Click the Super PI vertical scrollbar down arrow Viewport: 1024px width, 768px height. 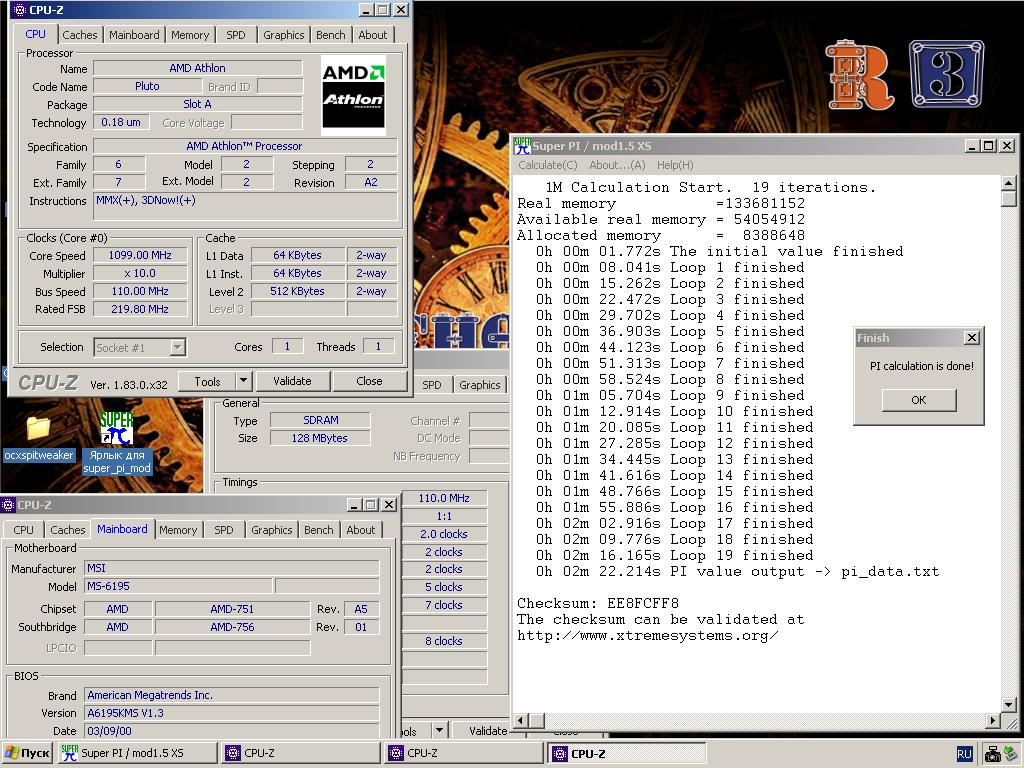click(x=1008, y=705)
